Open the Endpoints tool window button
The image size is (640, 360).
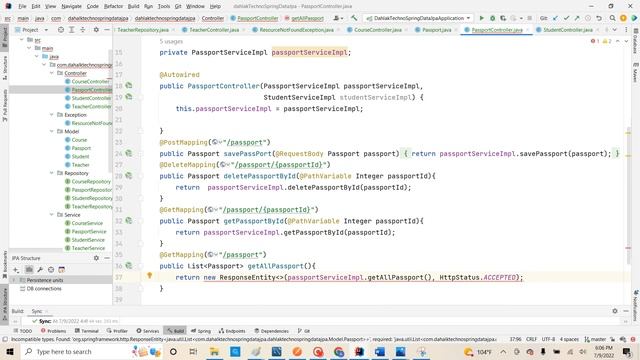point(232,331)
